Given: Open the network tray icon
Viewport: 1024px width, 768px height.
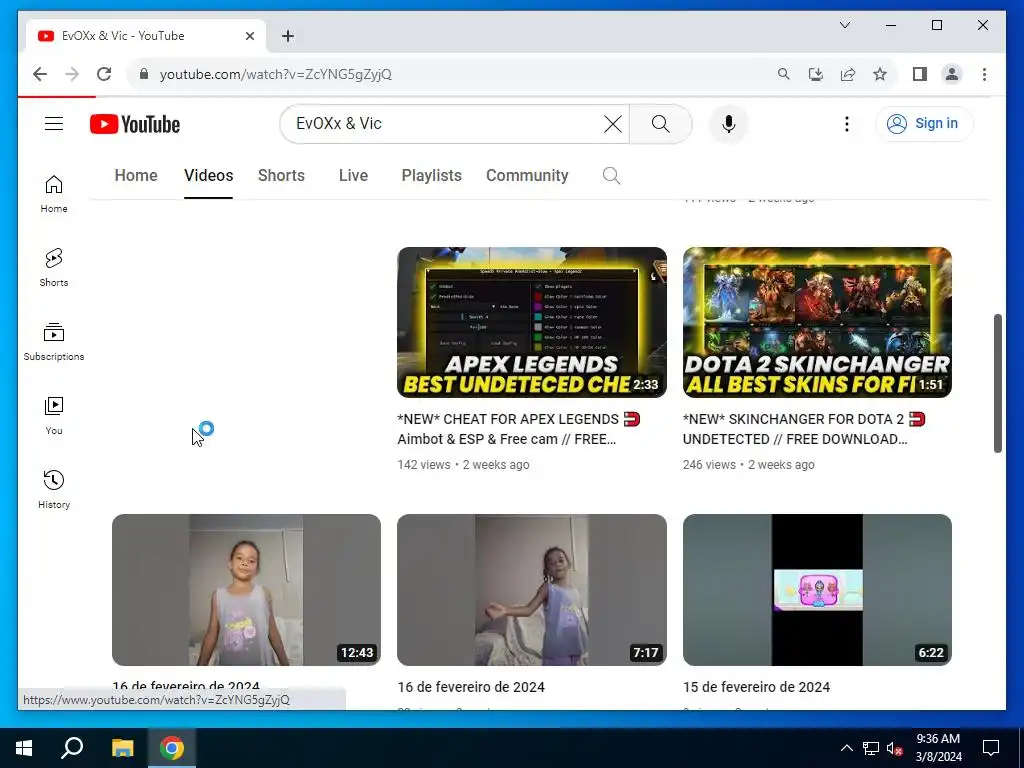Looking at the screenshot, I should (x=871, y=748).
